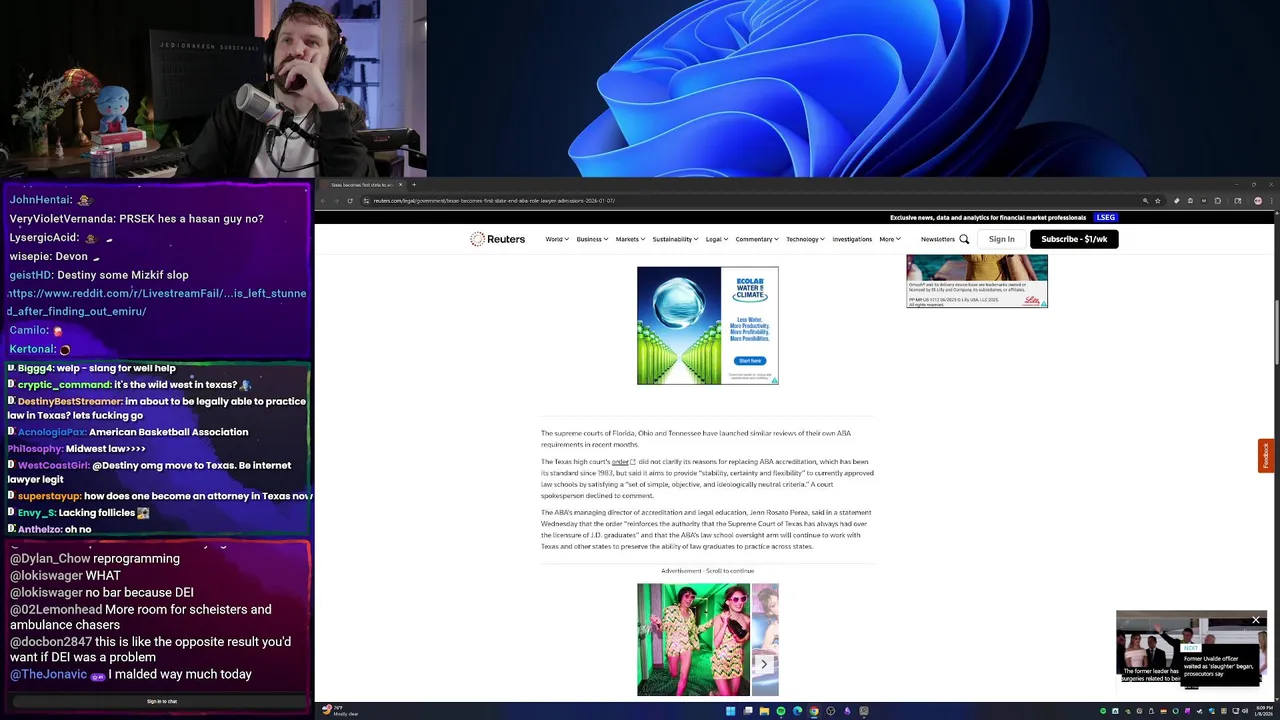Click the browser back arrow
Image resolution: width=1280 pixels, height=720 pixels.
(x=323, y=200)
